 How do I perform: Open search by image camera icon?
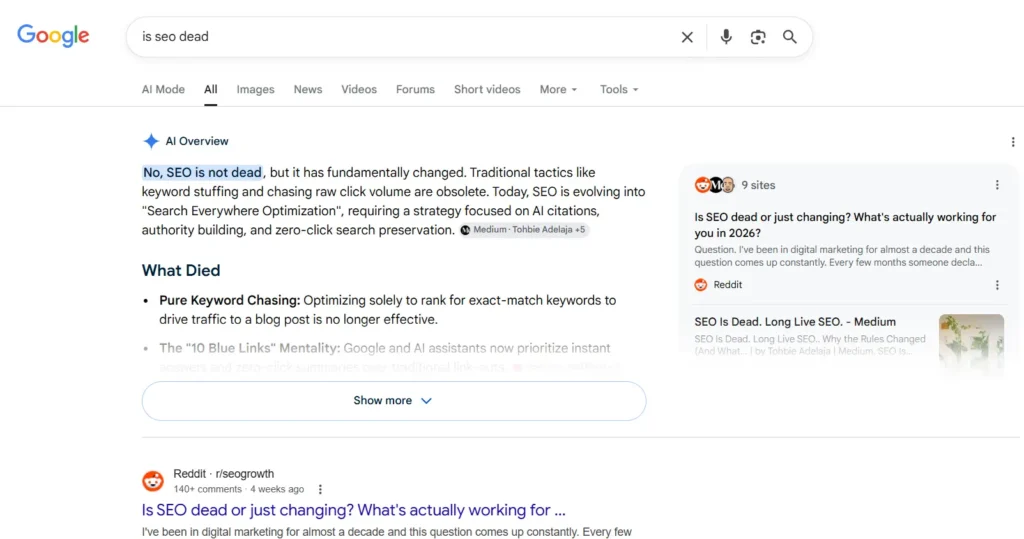[758, 37]
